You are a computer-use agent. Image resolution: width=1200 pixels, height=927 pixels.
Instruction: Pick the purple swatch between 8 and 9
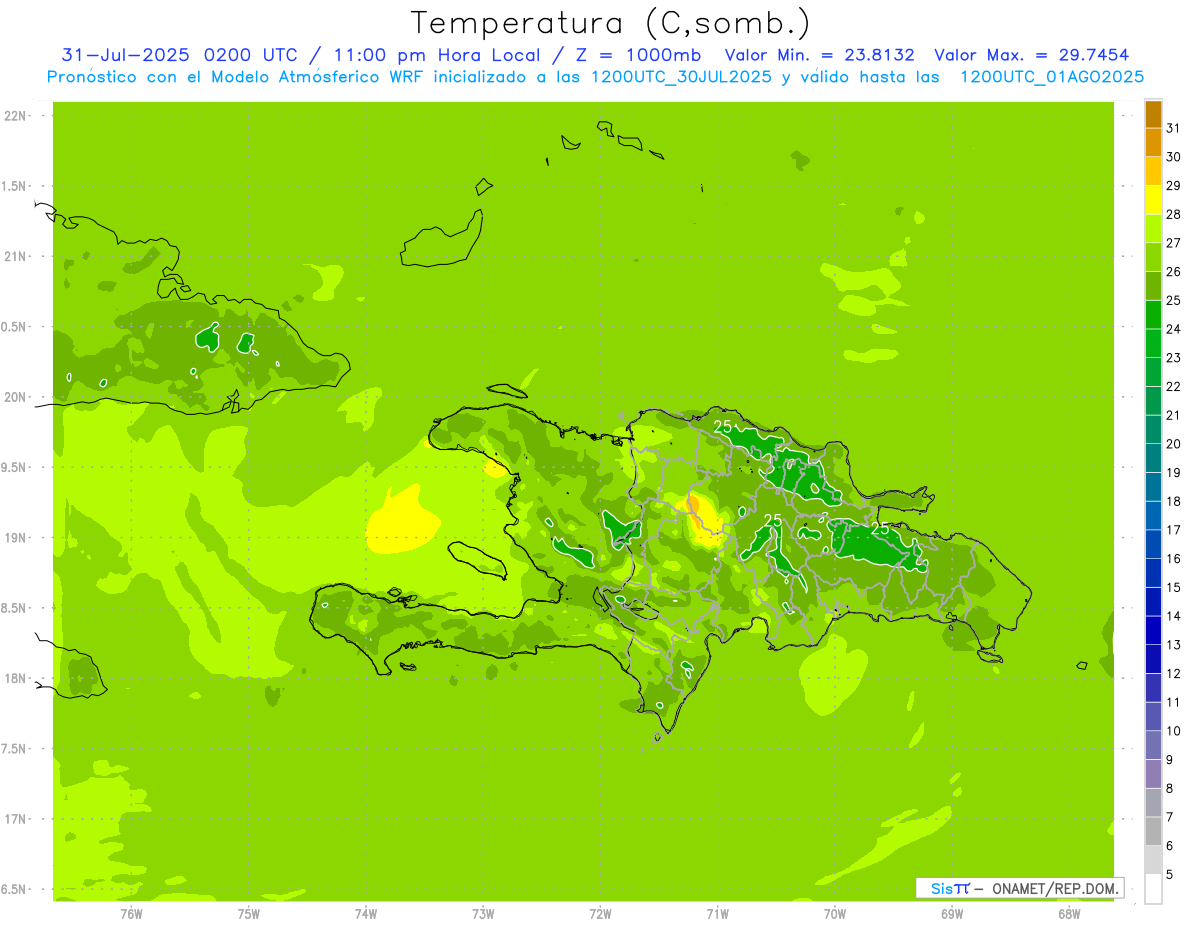click(x=1154, y=774)
